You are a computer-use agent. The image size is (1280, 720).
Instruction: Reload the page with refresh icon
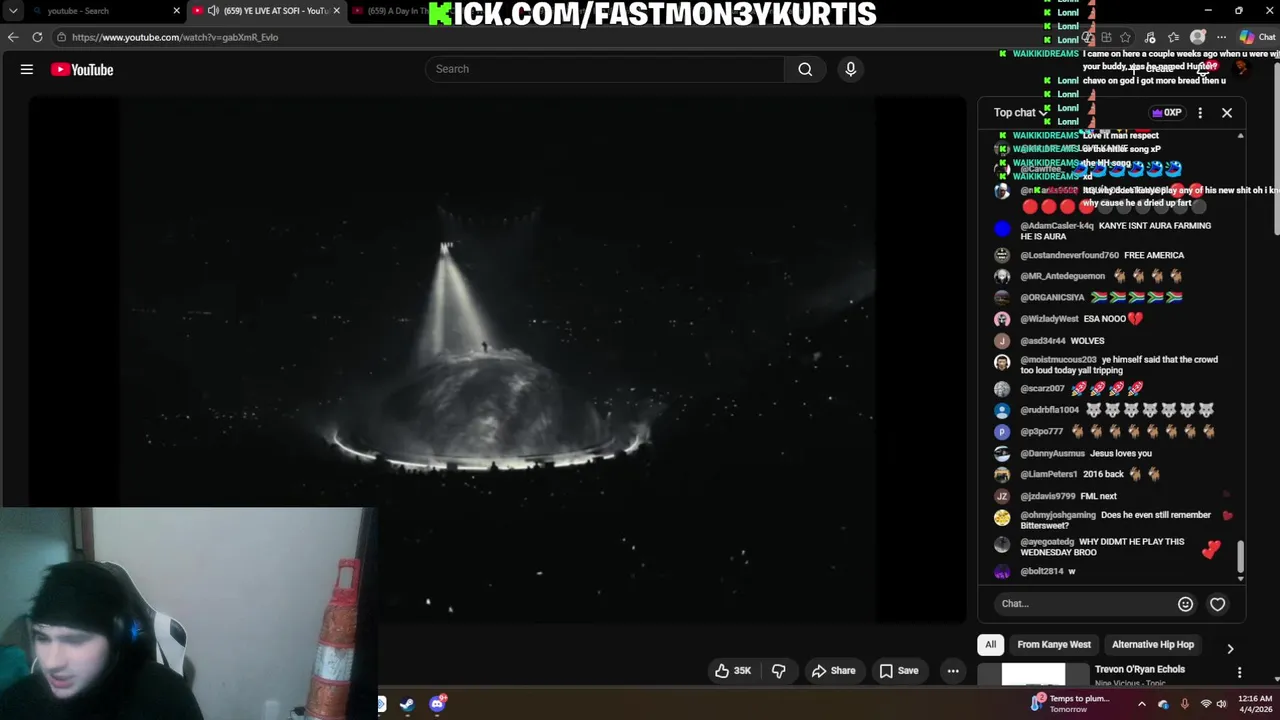click(x=37, y=37)
